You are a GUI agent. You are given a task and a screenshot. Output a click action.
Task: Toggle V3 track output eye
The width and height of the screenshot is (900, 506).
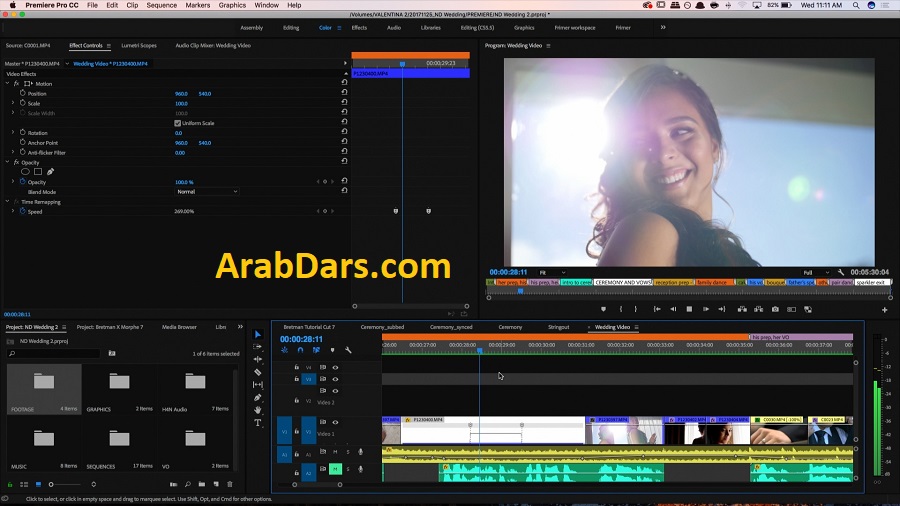(335, 379)
